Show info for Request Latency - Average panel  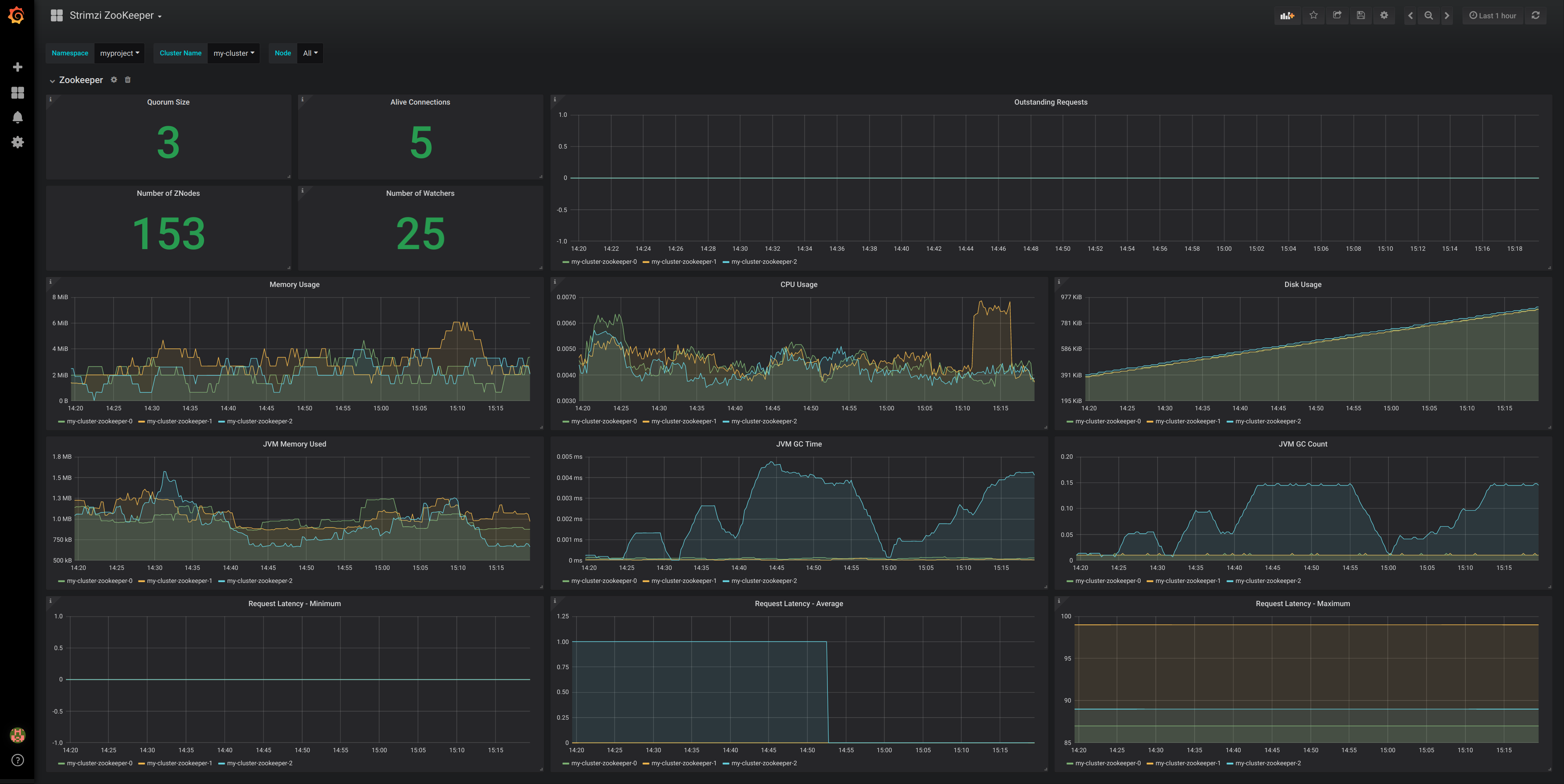point(554,601)
